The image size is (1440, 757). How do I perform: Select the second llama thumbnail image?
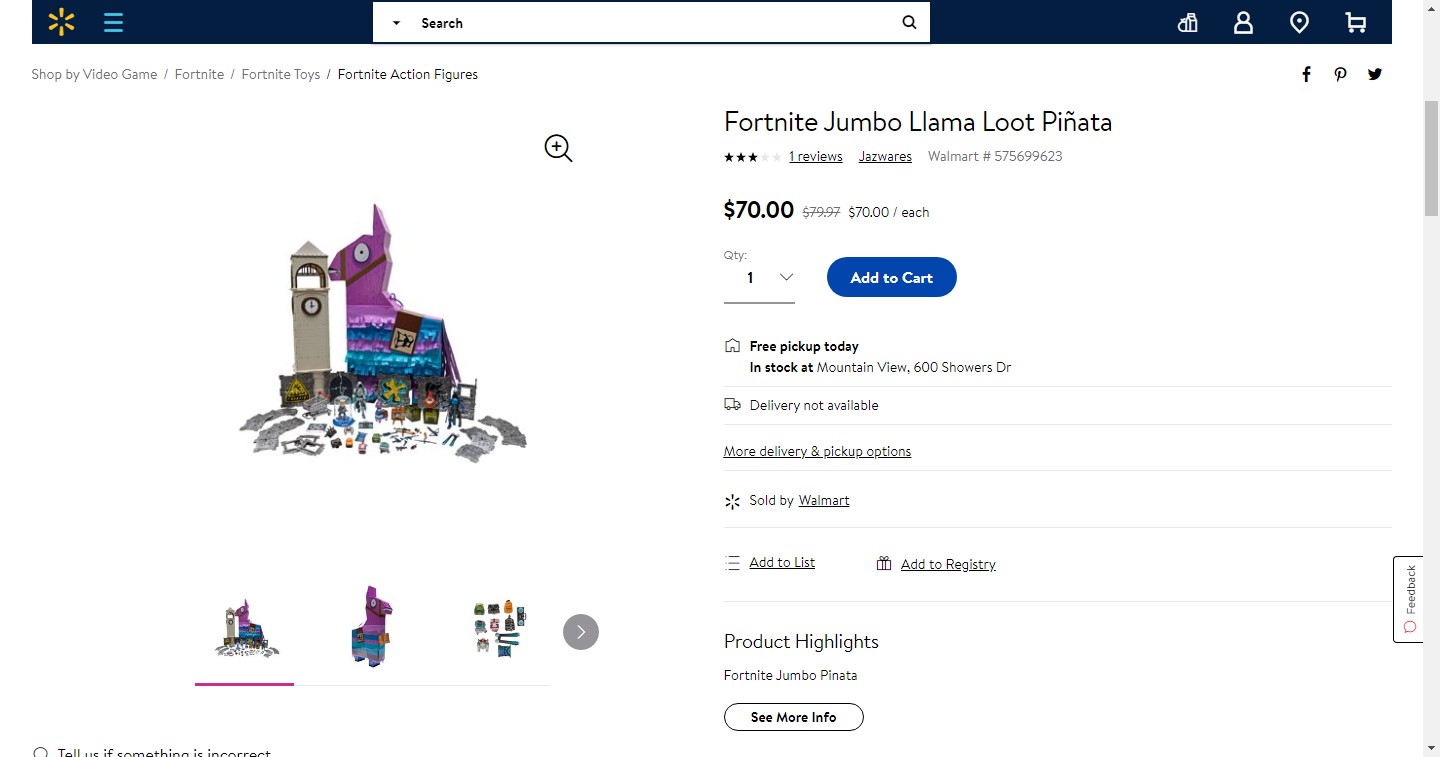(x=372, y=627)
